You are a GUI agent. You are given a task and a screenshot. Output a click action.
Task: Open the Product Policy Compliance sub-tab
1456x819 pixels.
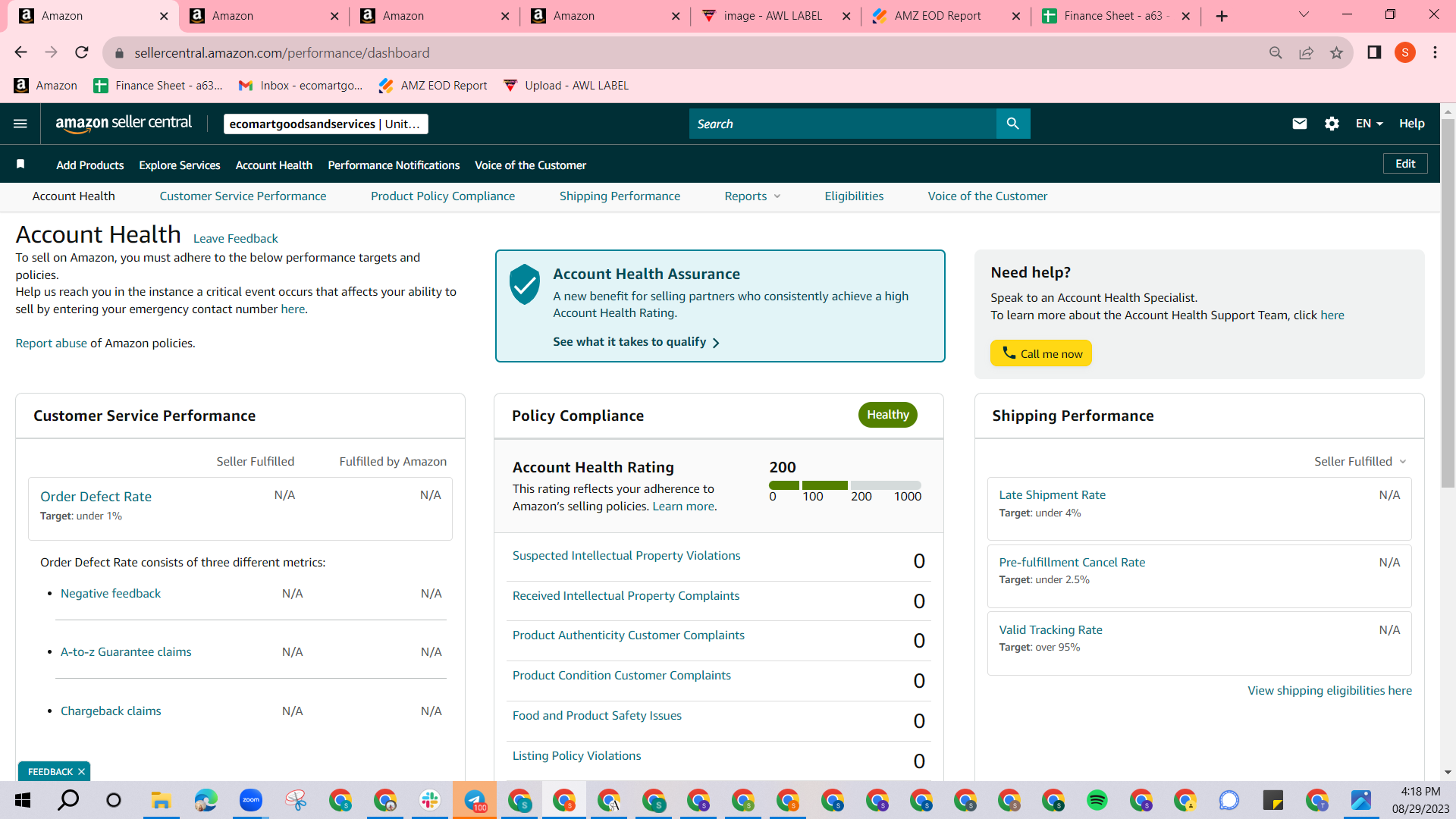click(443, 196)
